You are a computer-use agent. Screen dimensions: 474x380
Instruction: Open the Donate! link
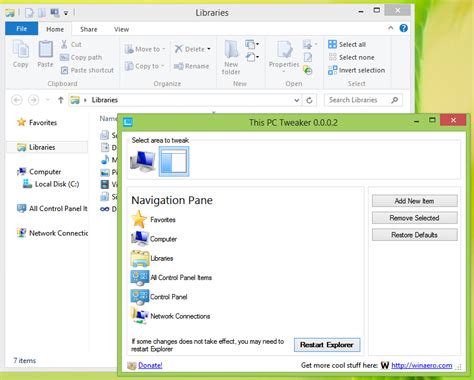pyautogui.click(x=150, y=365)
